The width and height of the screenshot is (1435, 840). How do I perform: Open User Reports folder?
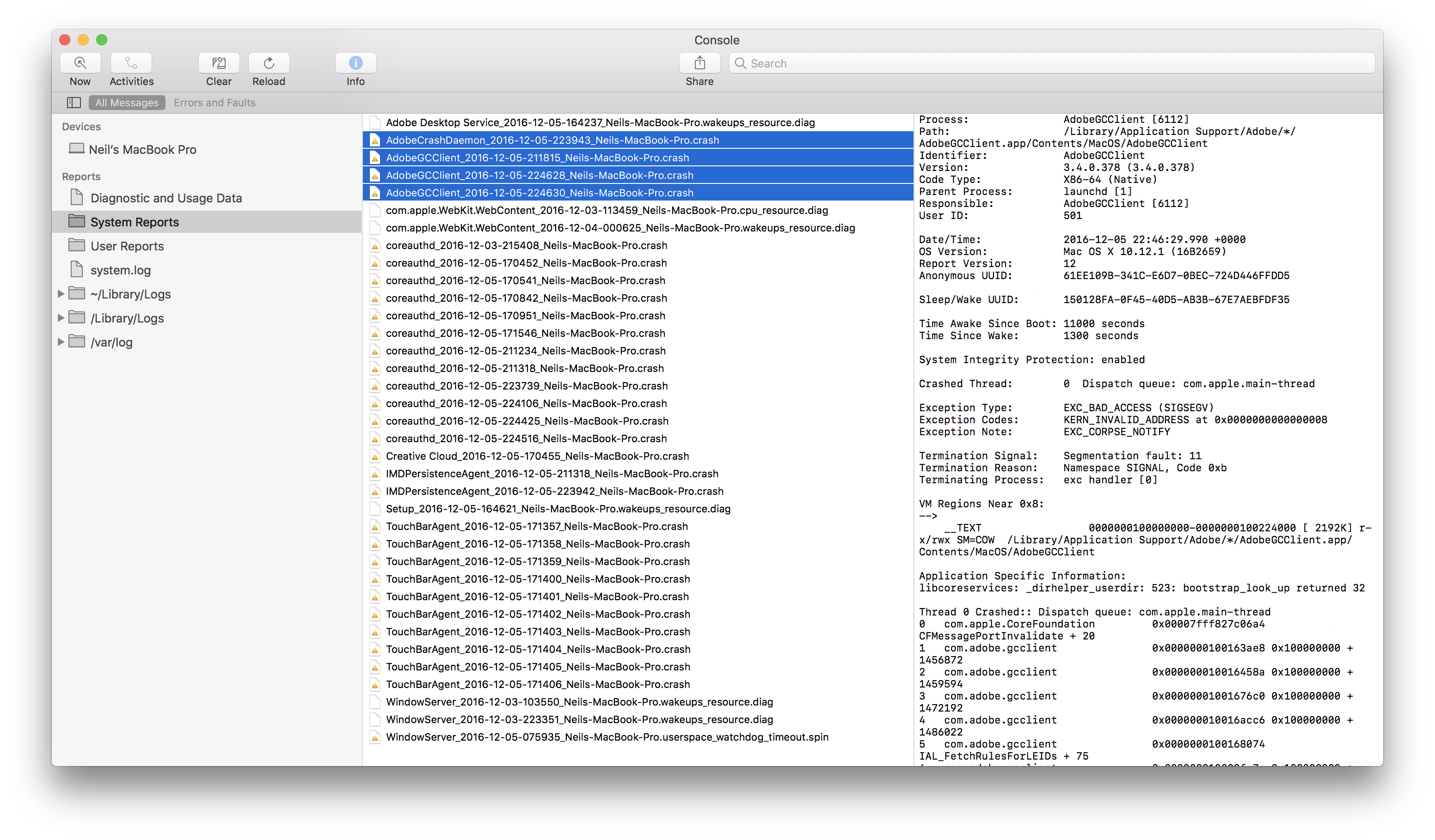point(206,246)
